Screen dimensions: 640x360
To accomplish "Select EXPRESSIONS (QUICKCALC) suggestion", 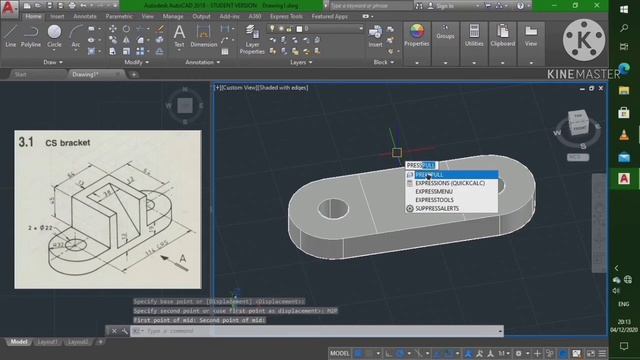I will (x=451, y=183).
